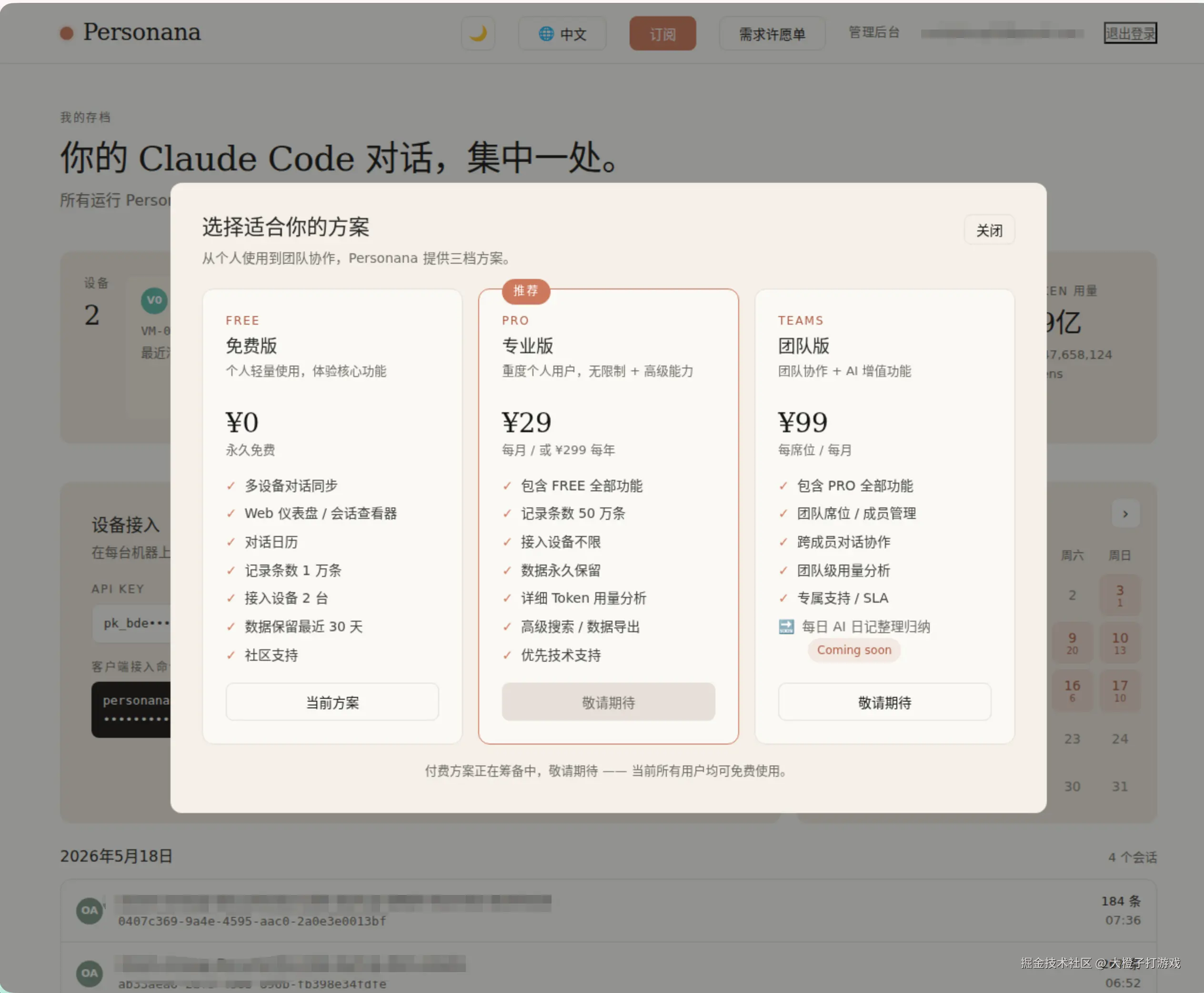The height and width of the screenshot is (993, 1204).
Task: Click the 每日 AI 日记整理归纳 feature text
Action: (x=866, y=627)
